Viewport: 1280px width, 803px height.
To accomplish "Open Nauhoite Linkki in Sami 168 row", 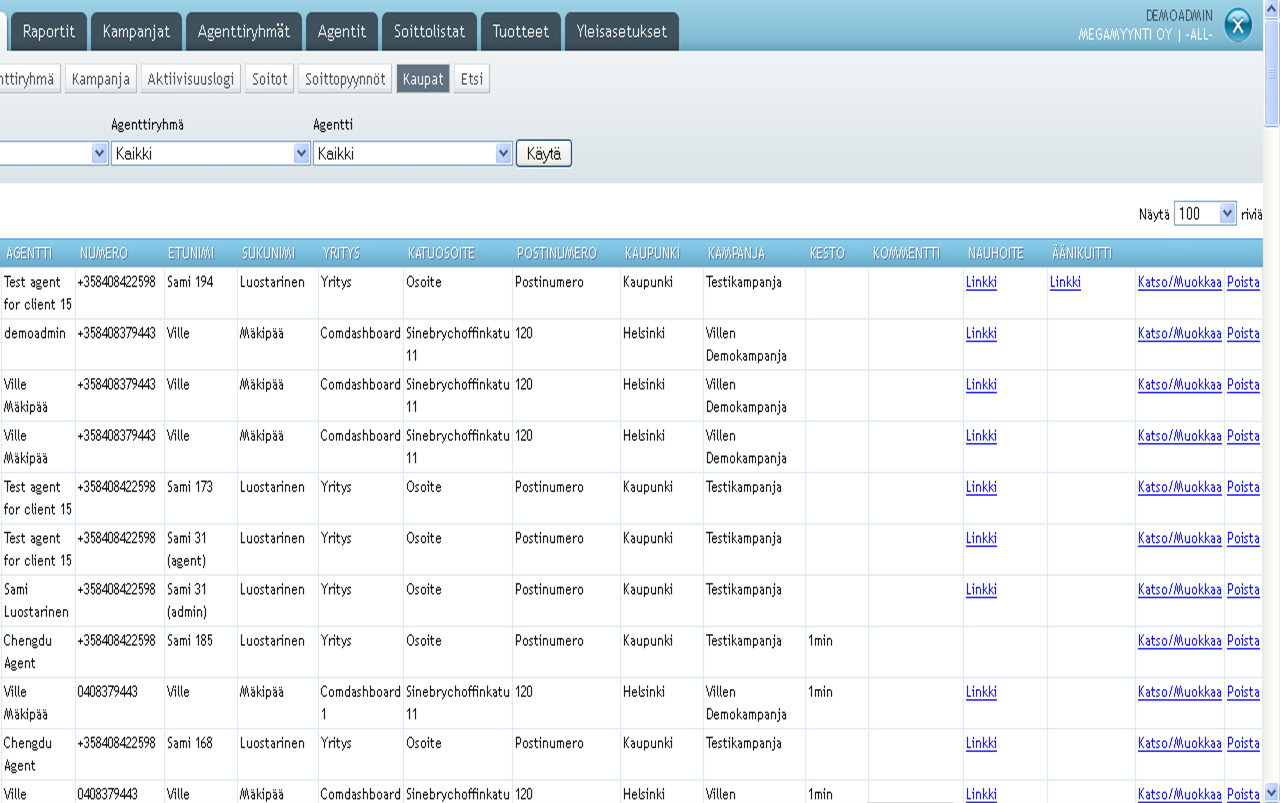I will click(981, 743).
